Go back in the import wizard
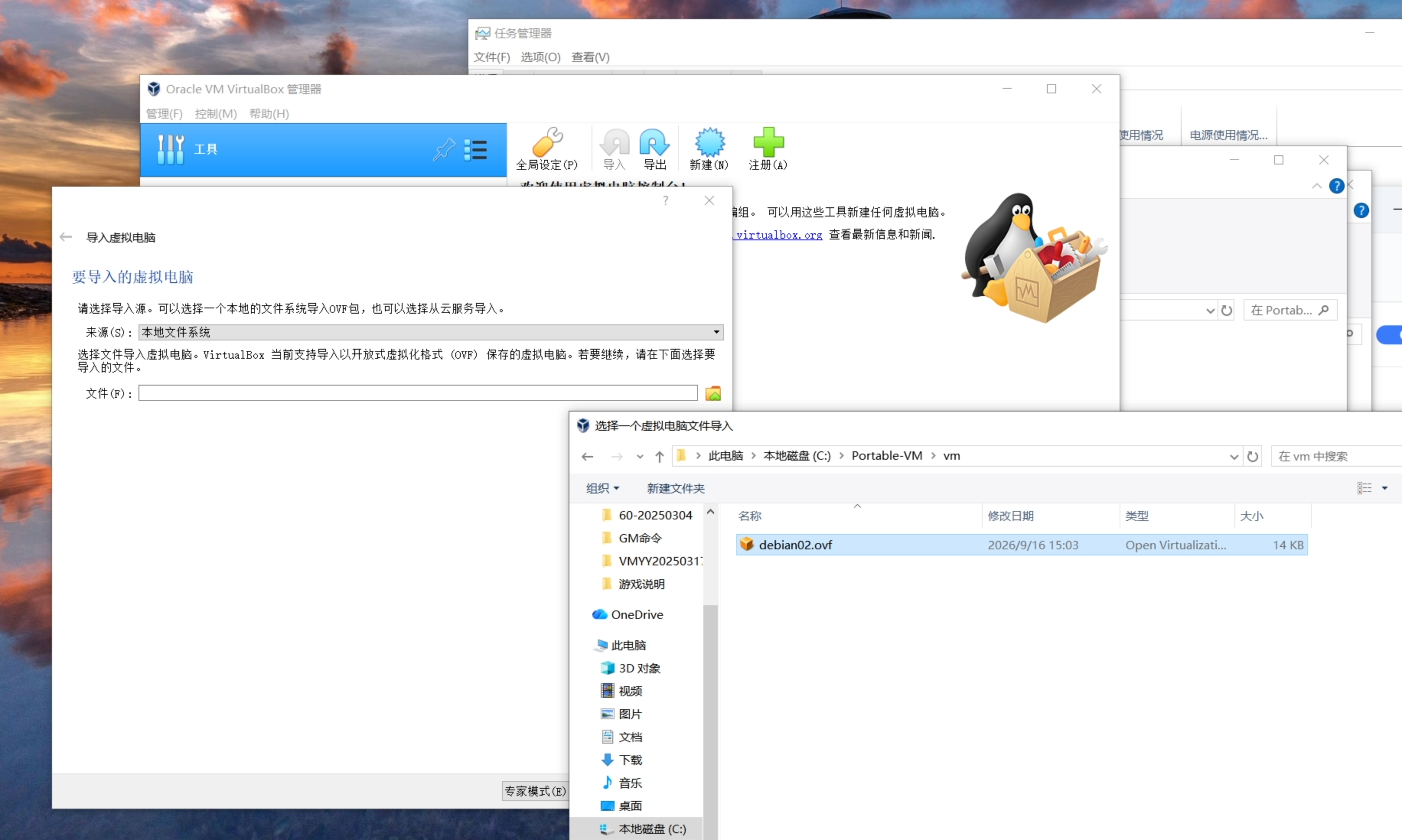The height and width of the screenshot is (840, 1402). pyautogui.click(x=66, y=237)
